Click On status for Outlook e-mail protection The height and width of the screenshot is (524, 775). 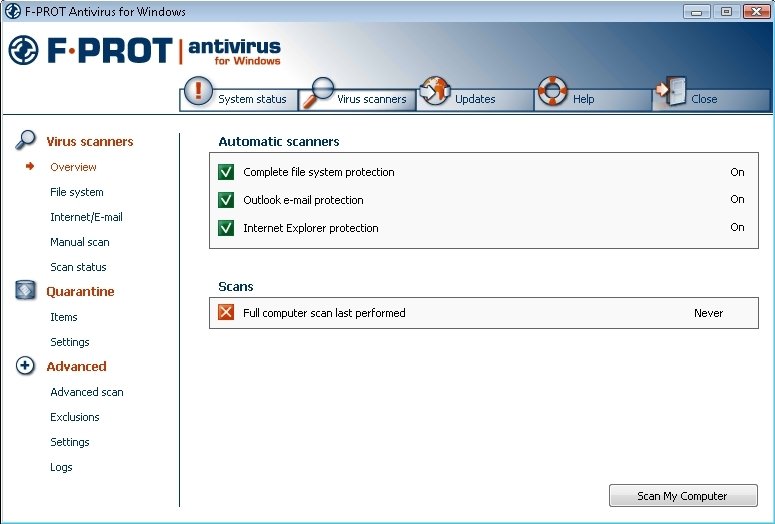point(737,199)
